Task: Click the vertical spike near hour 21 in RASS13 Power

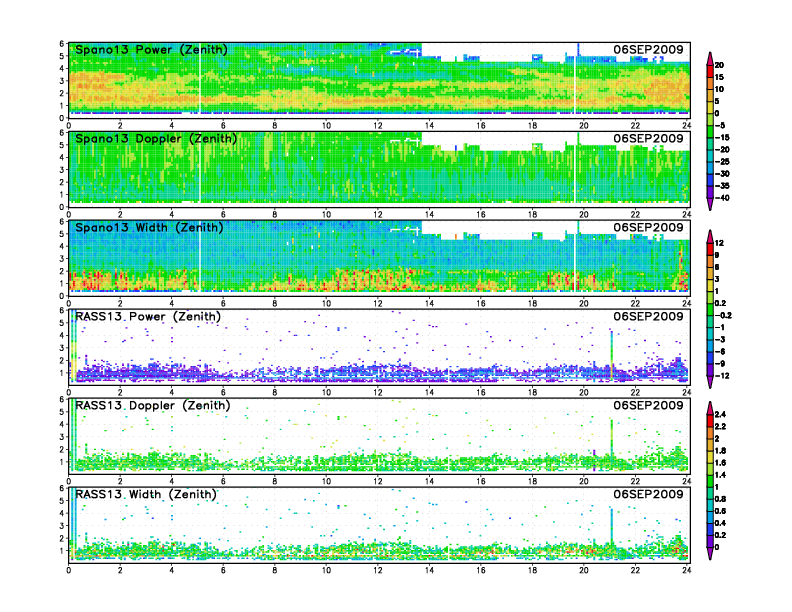Action: click(x=611, y=350)
